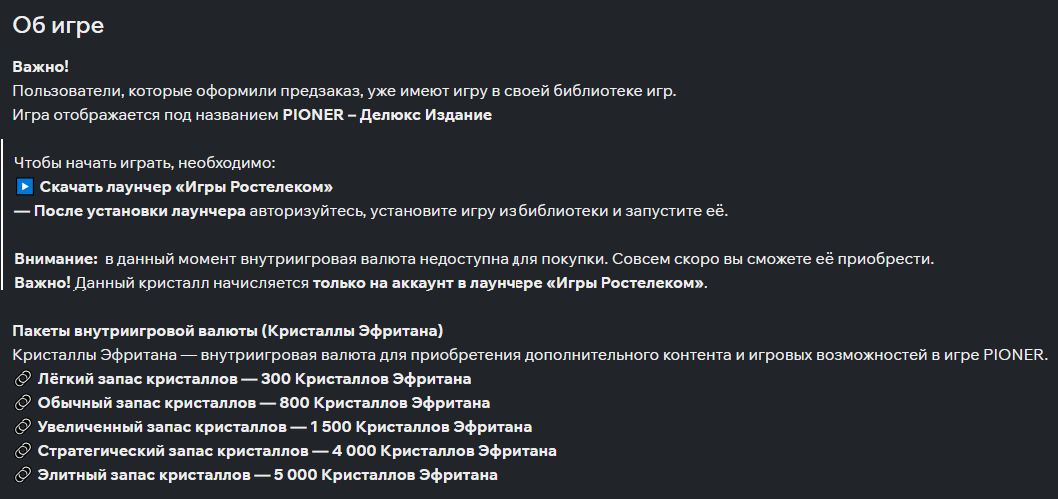The height and width of the screenshot is (499, 1058).
Task: Click the bold После установки лаунчера text
Action: 130,211
